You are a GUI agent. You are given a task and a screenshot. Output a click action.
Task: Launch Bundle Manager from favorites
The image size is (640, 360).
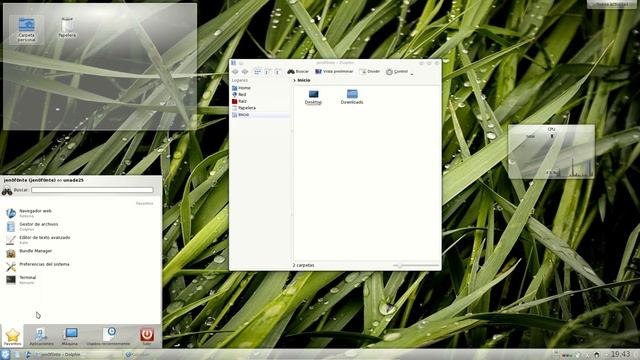coord(80,253)
